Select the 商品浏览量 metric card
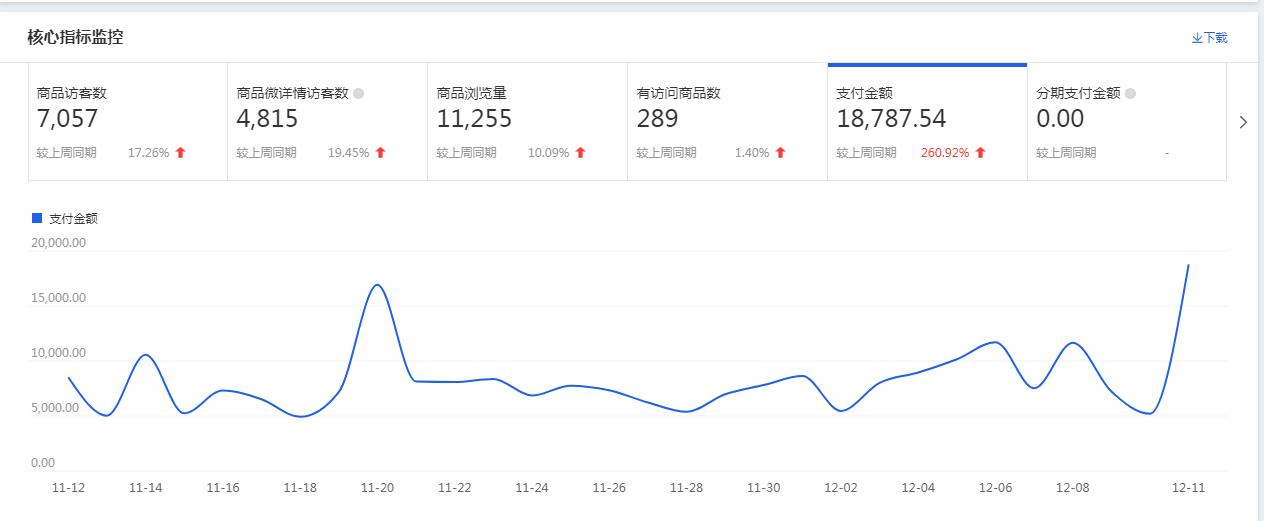Viewport: 1264px width, 521px height. point(528,122)
